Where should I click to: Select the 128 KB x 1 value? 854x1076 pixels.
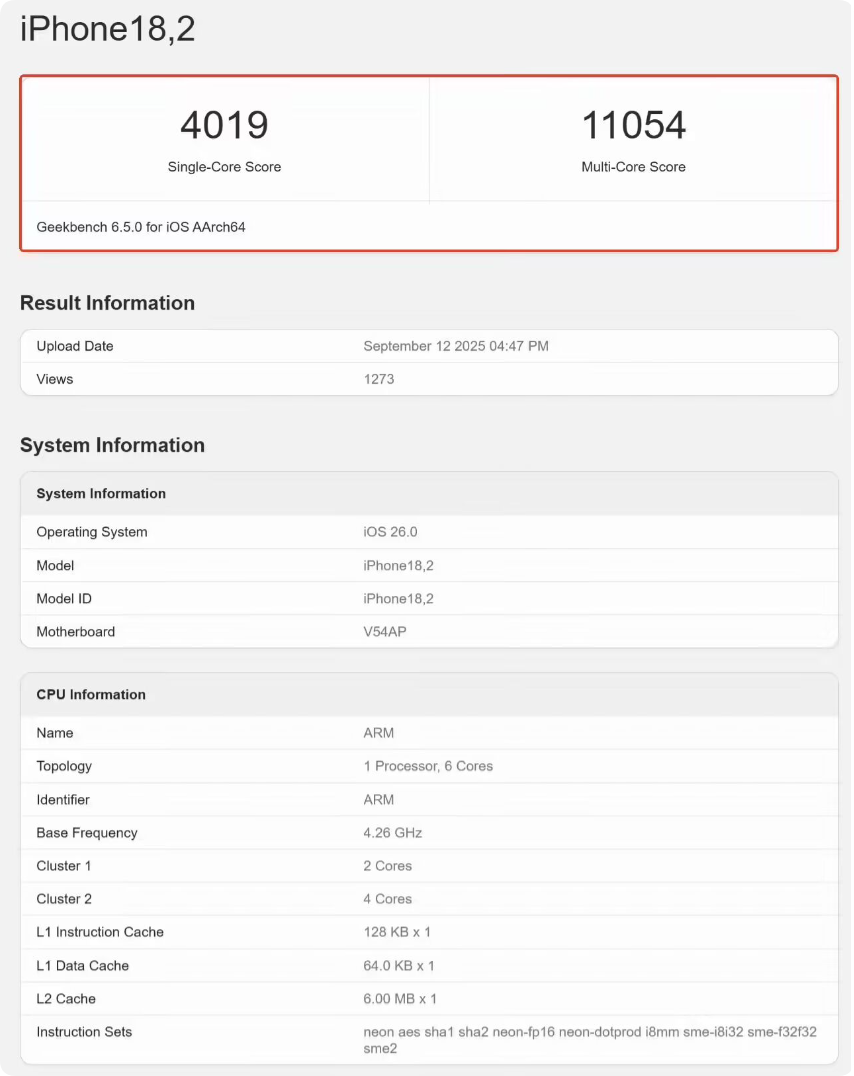pyautogui.click(x=397, y=932)
